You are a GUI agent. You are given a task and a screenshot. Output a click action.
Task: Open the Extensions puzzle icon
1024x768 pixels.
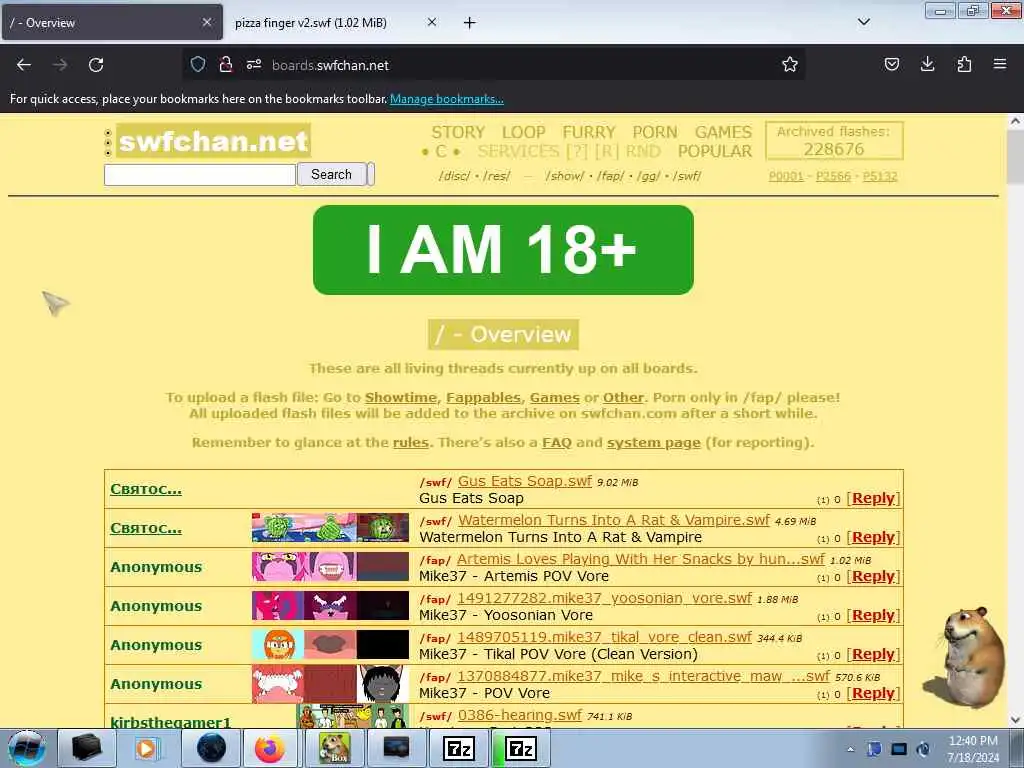point(964,64)
